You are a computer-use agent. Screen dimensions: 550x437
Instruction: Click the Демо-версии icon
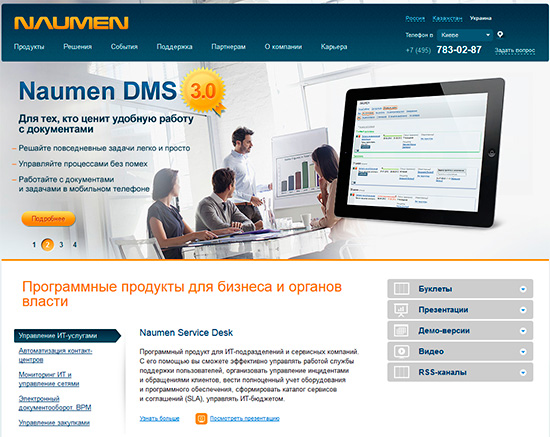pos(401,330)
